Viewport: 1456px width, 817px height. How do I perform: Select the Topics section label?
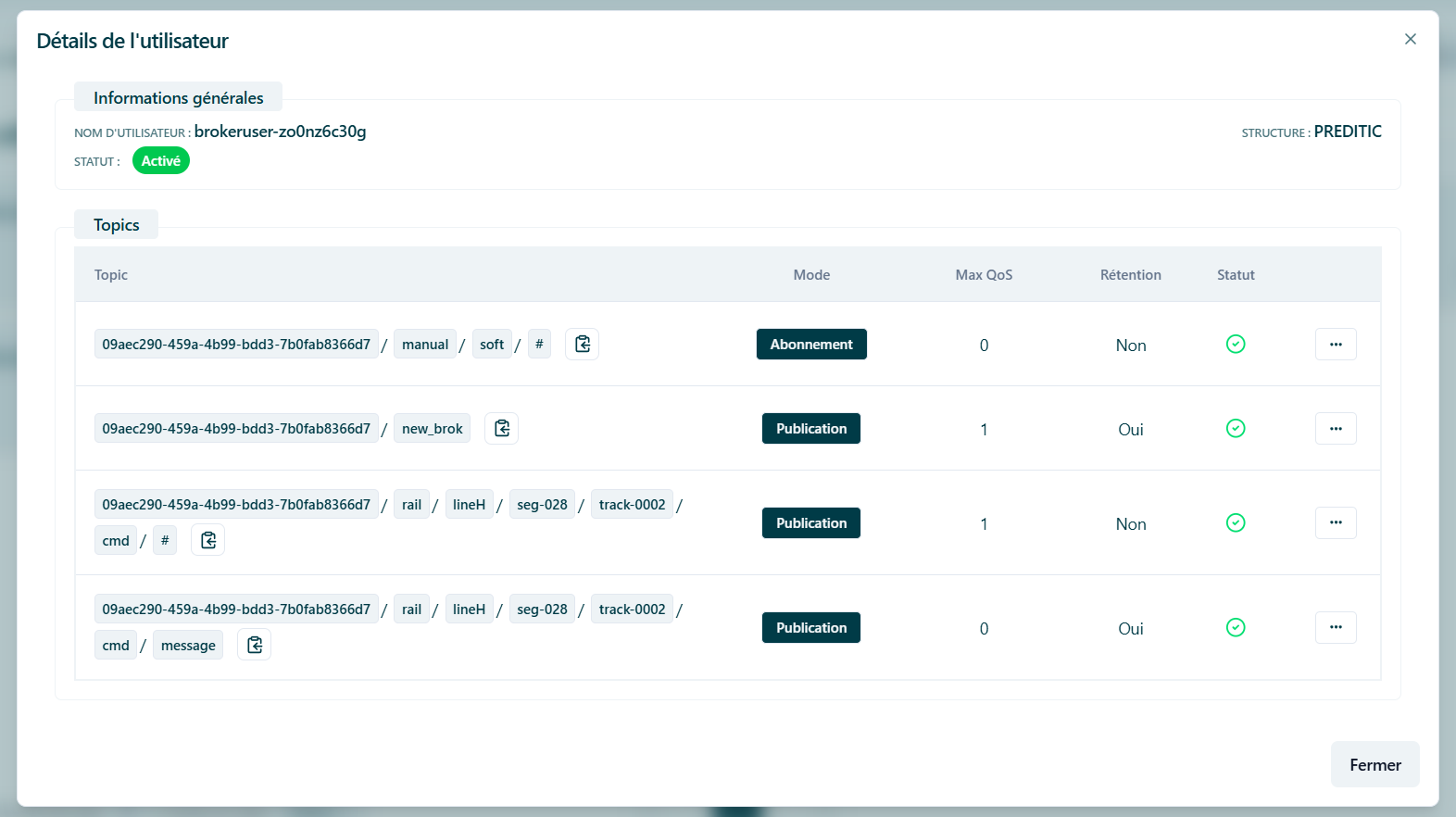117,225
